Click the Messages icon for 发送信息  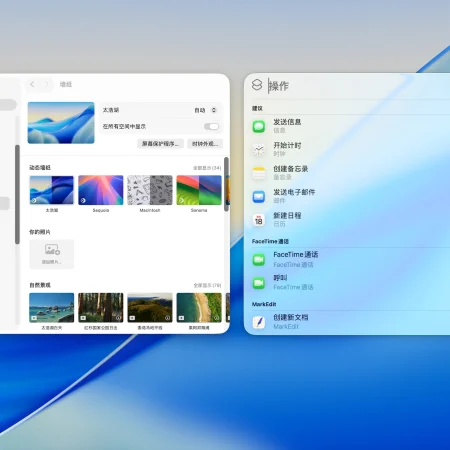[259, 126]
